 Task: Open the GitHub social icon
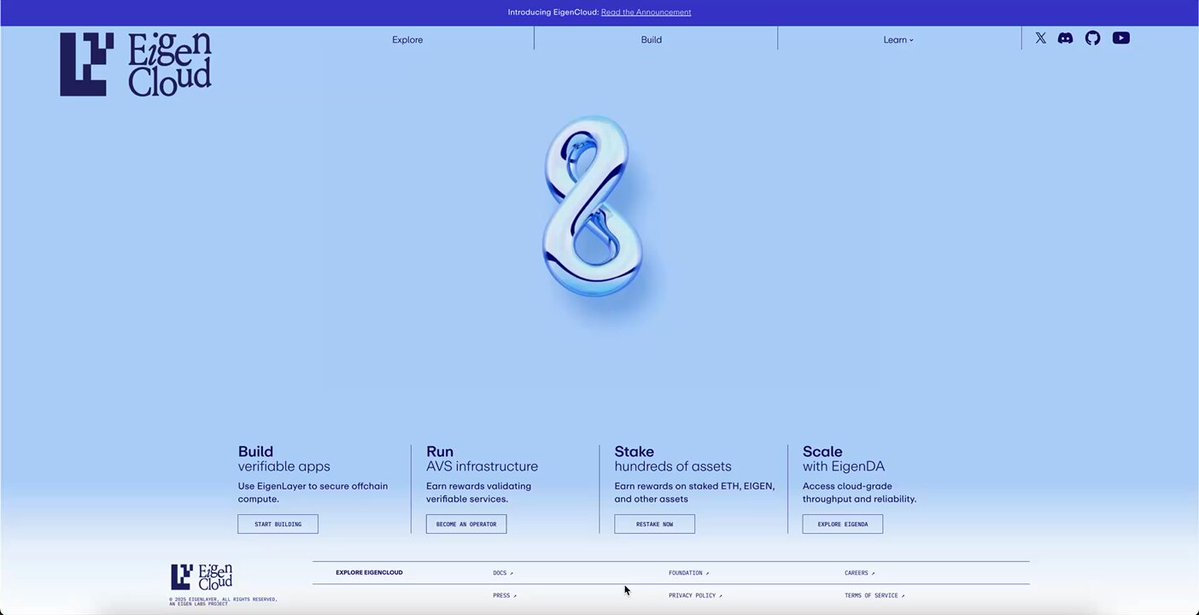pos(1093,38)
